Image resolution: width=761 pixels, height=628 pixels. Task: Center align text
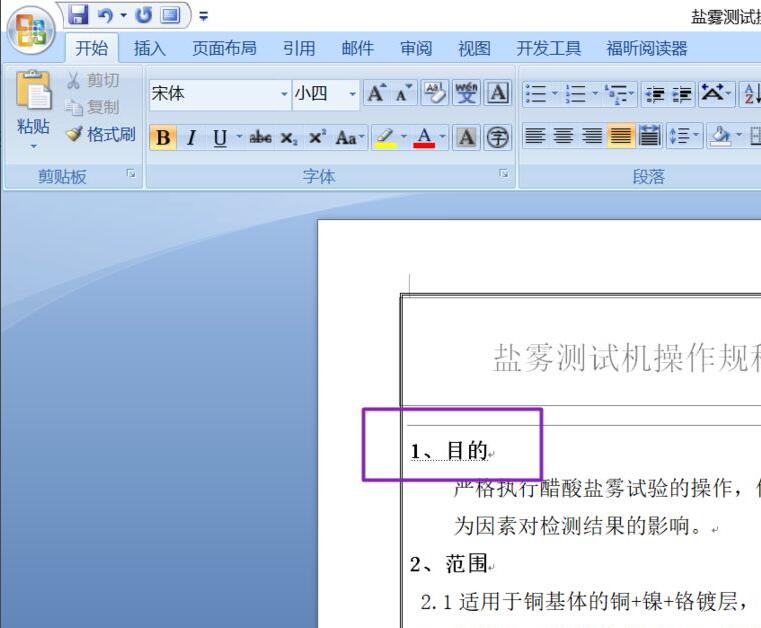(563, 136)
